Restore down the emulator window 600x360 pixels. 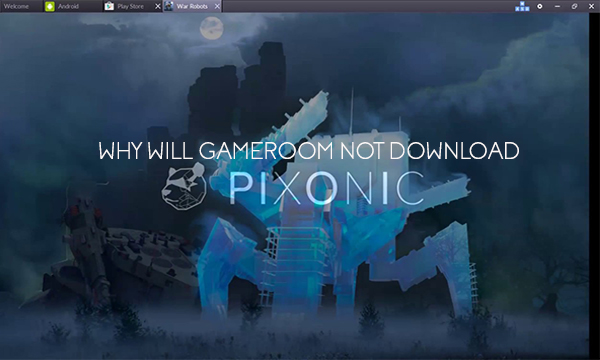click(574, 6)
